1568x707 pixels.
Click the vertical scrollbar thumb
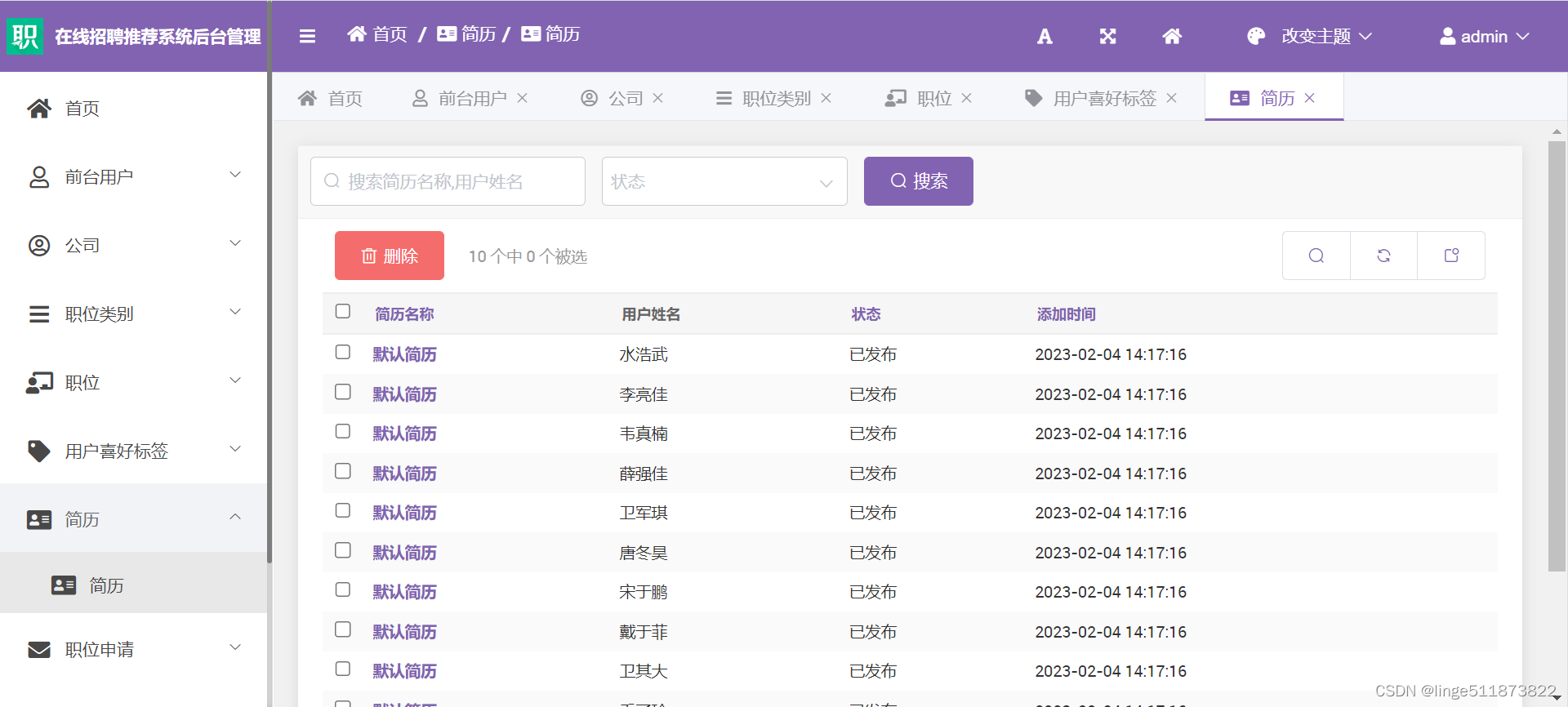click(1557, 356)
